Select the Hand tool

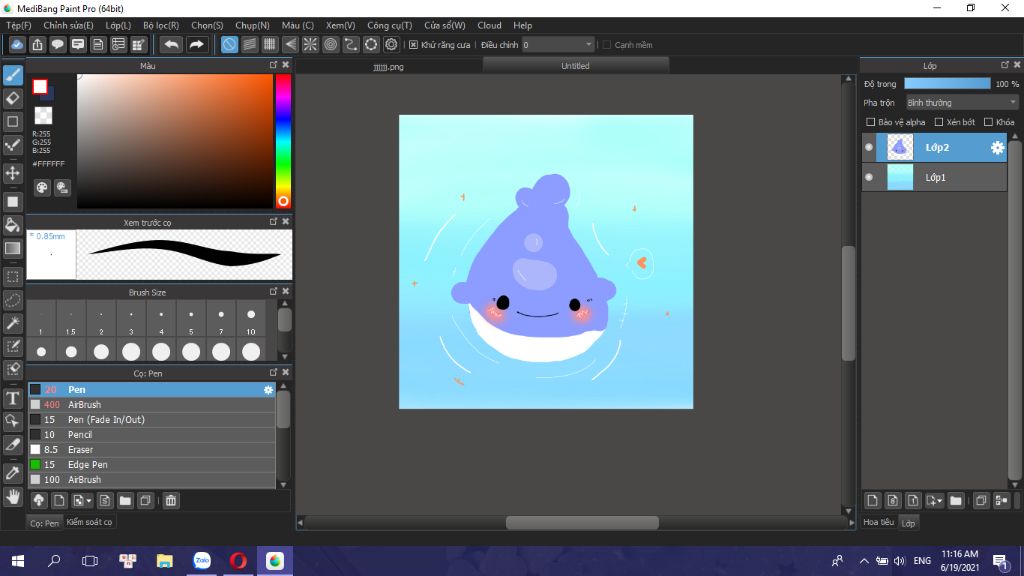click(x=13, y=497)
